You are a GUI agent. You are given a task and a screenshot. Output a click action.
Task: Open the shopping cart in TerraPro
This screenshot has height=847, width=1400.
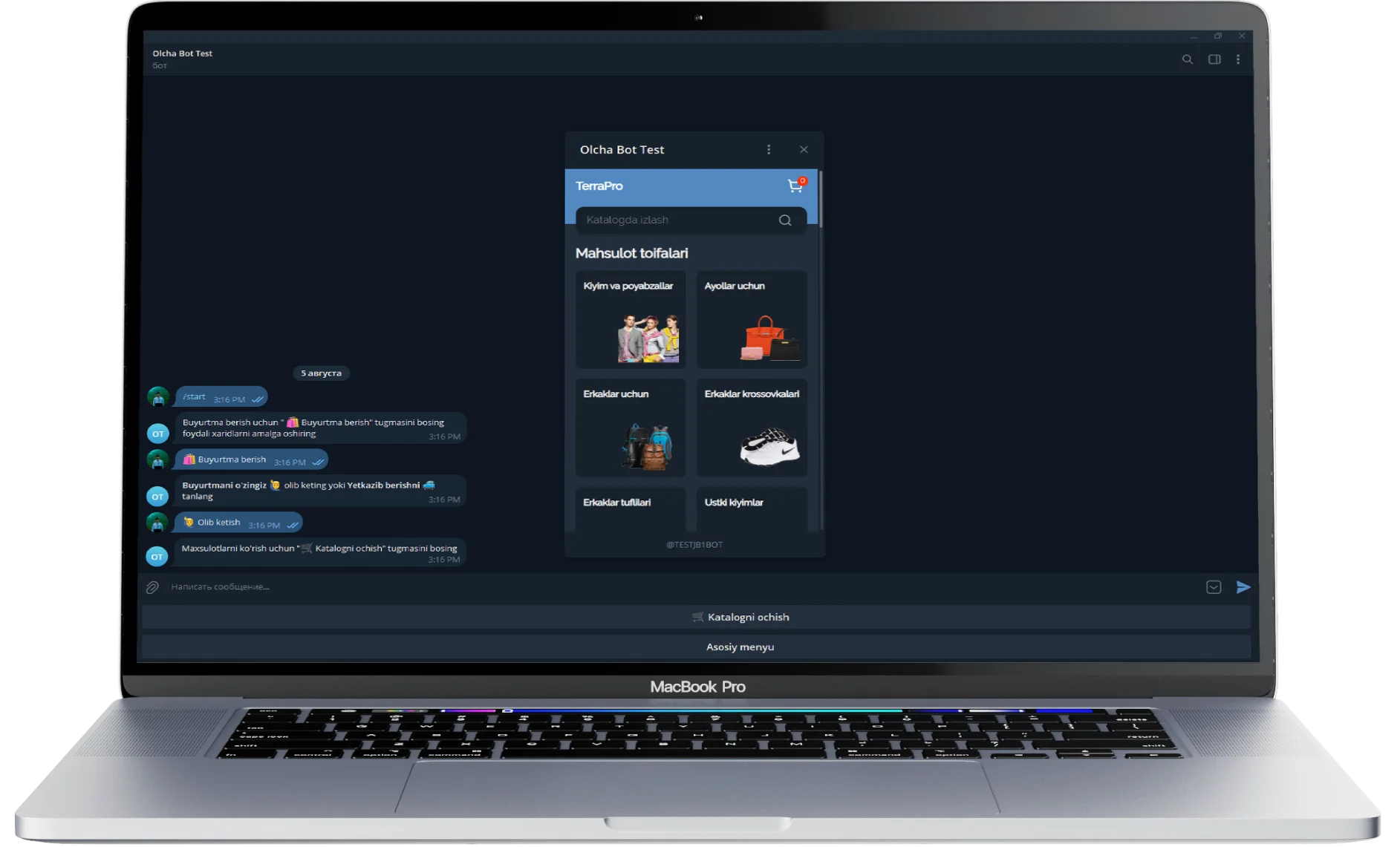point(795,186)
